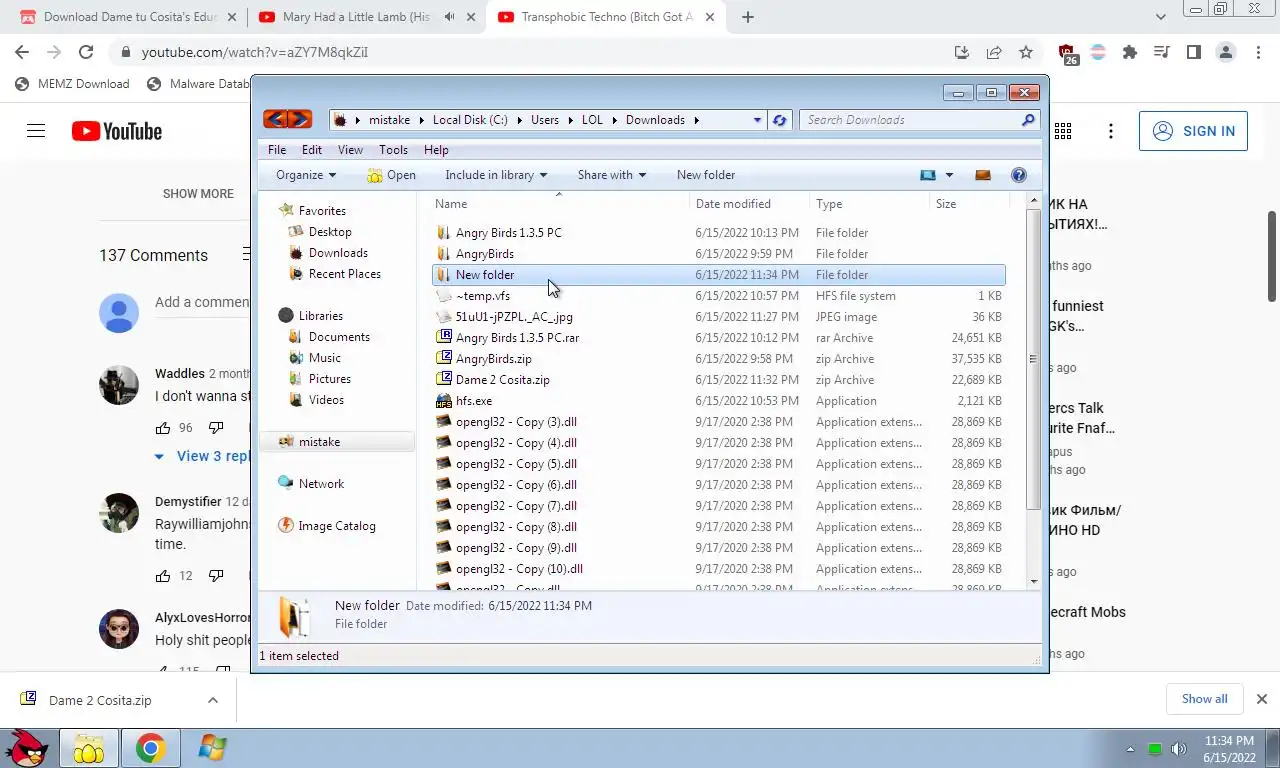Reload the page in Chrome

(x=86, y=53)
